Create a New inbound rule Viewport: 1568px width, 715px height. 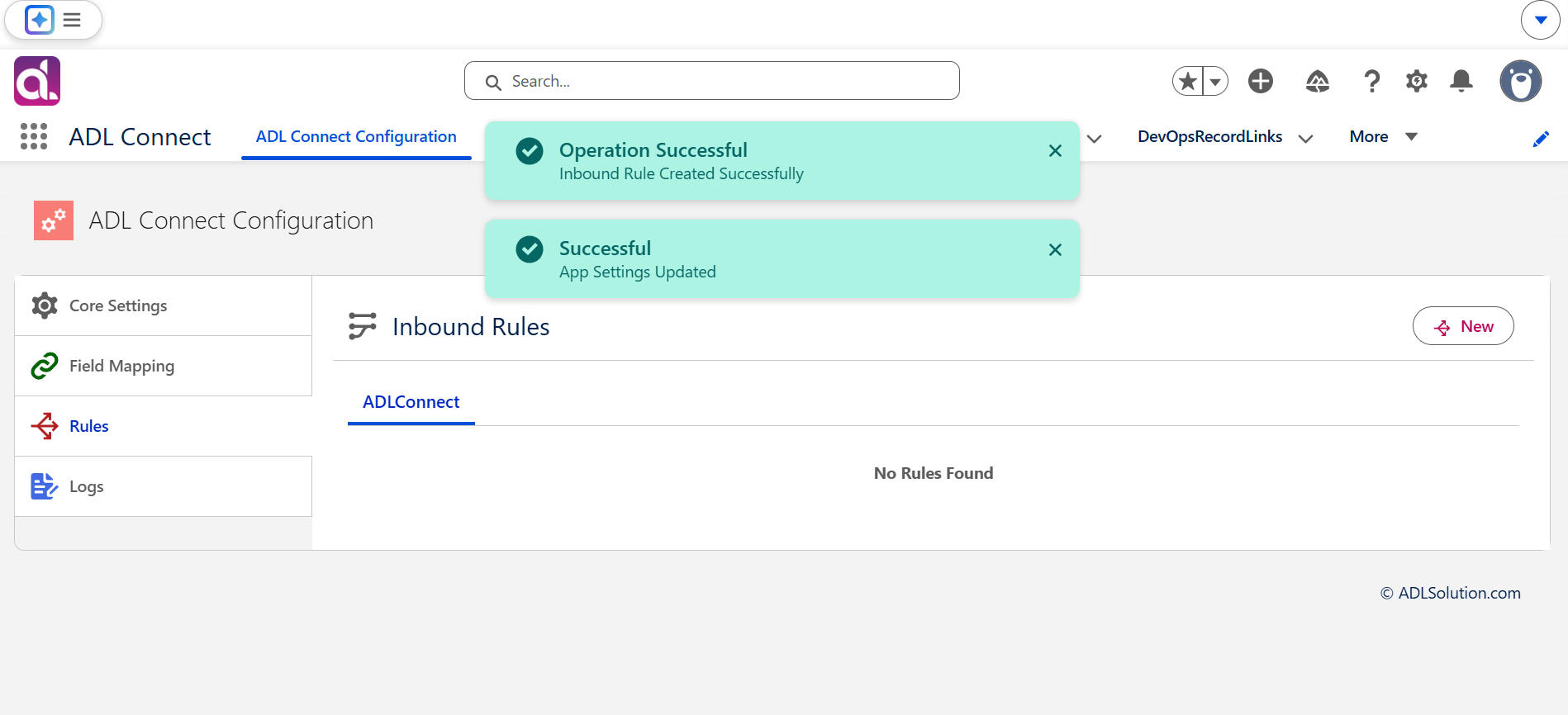(x=1463, y=326)
